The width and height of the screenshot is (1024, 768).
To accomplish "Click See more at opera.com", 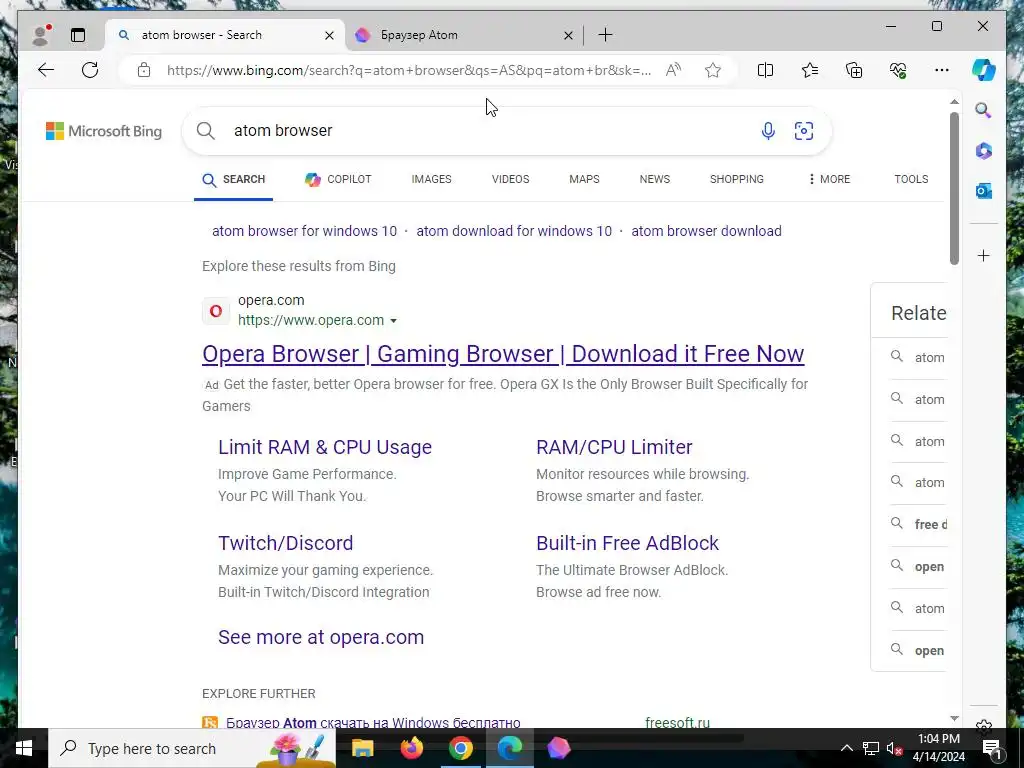I will (x=321, y=637).
